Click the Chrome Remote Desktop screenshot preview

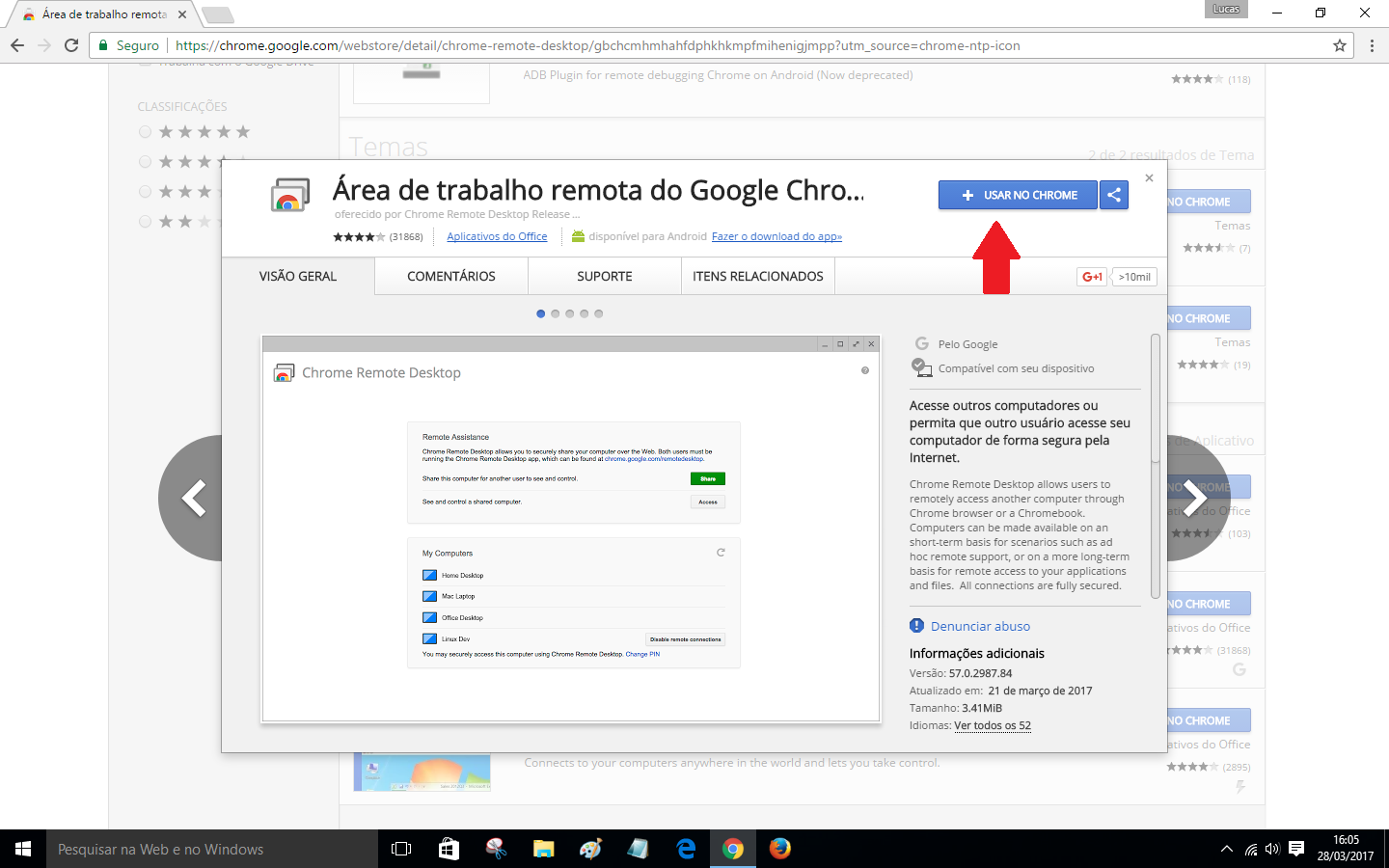click(571, 529)
